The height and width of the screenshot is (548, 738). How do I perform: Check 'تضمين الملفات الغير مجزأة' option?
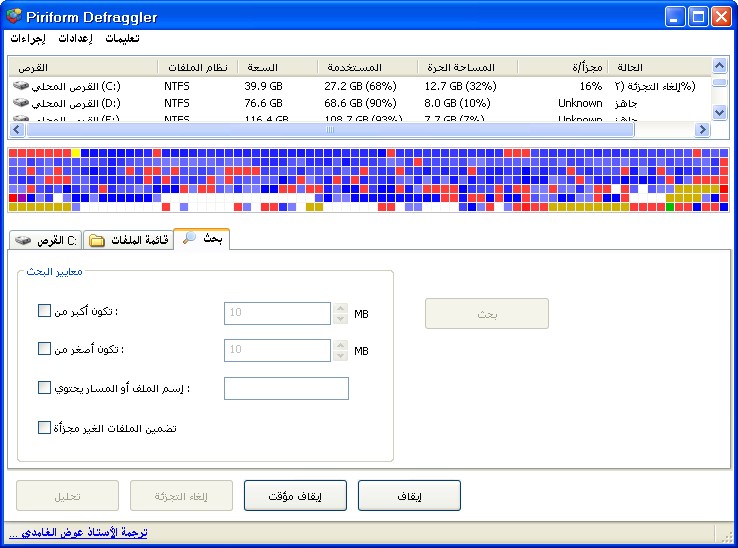point(44,427)
